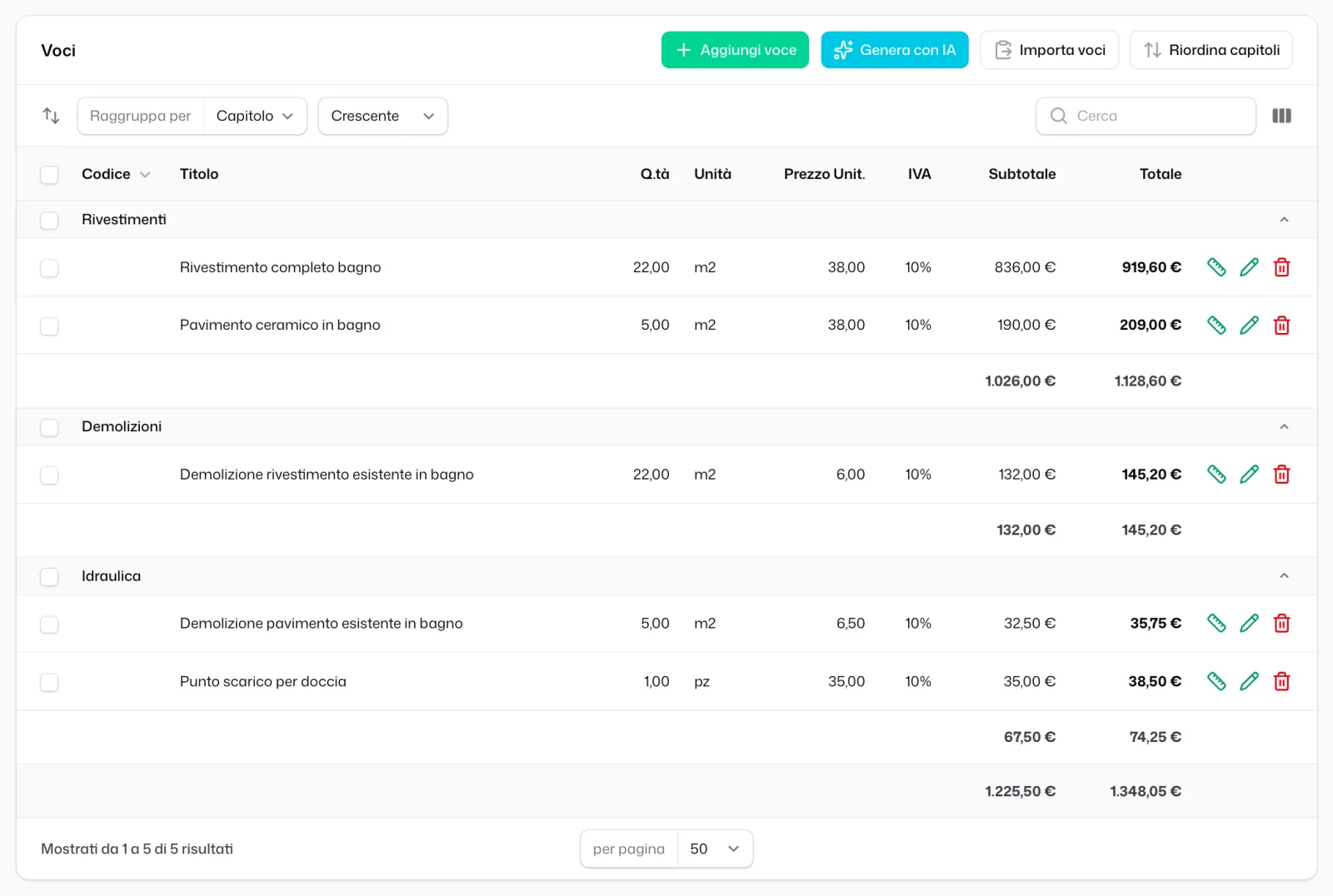
Task: Collapse the Demolizioni chapter
Action: click(x=1284, y=426)
